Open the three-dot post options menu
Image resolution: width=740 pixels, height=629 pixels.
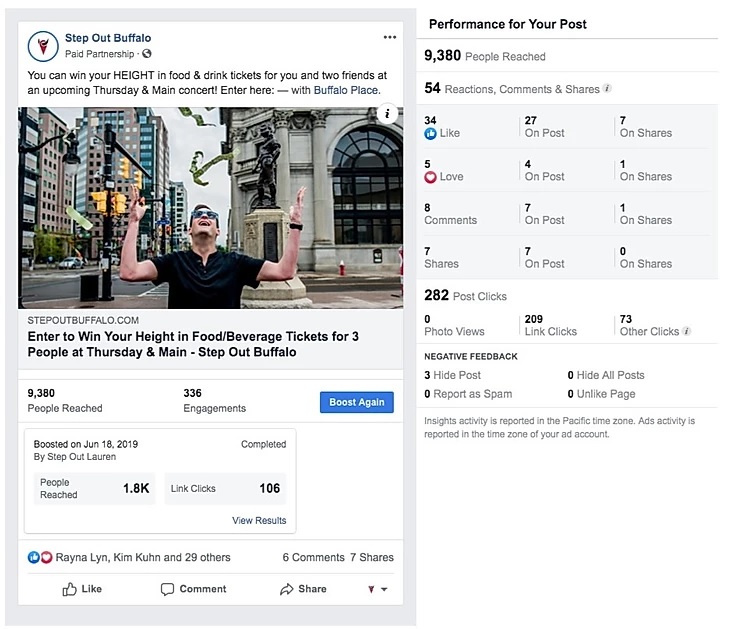tap(389, 37)
